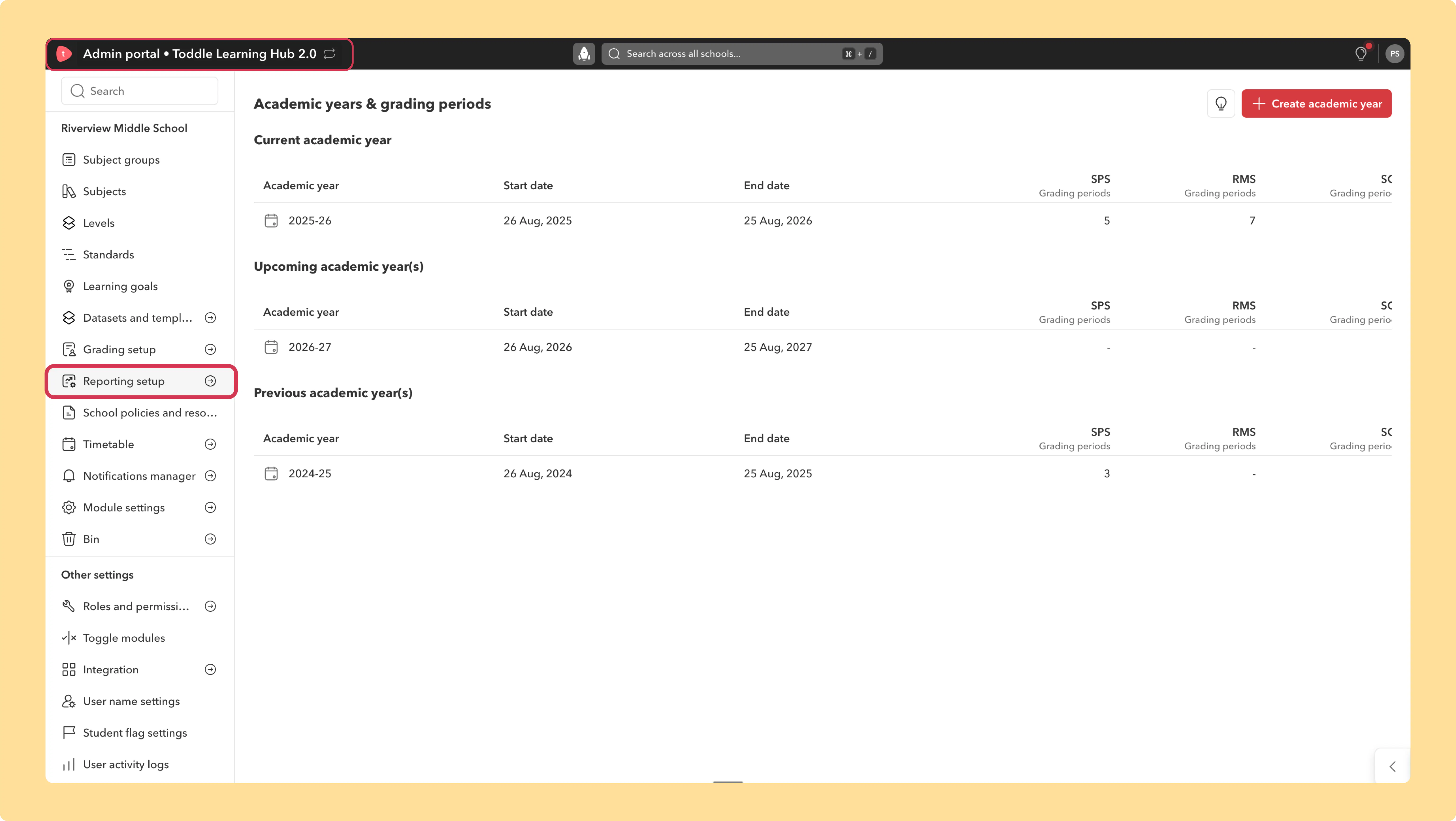Open Student flag settings
The width and height of the screenshot is (1456, 821).
click(x=140, y=733)
